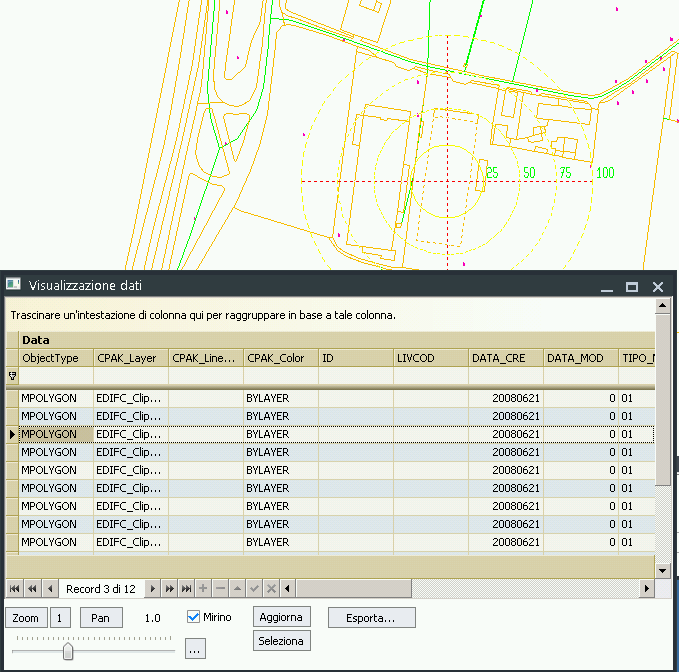Screen dimensions: 679x672
Task: Click the add record plus icon
Action: point(204,588)
